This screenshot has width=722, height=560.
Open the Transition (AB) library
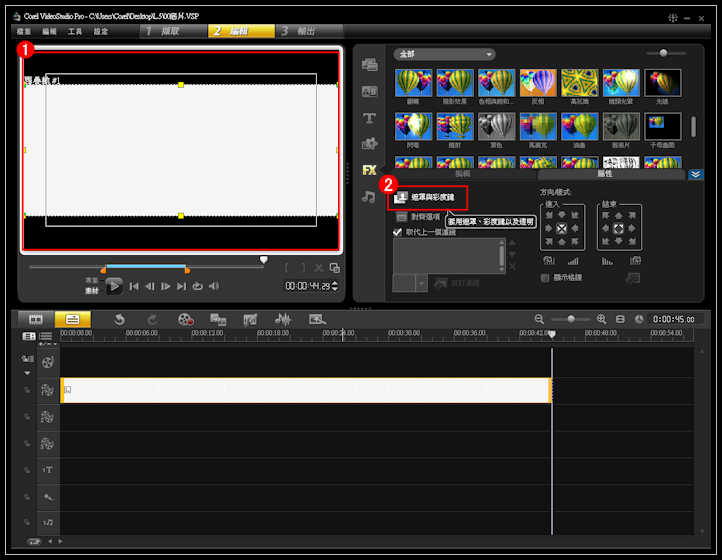tap(369, 92)
